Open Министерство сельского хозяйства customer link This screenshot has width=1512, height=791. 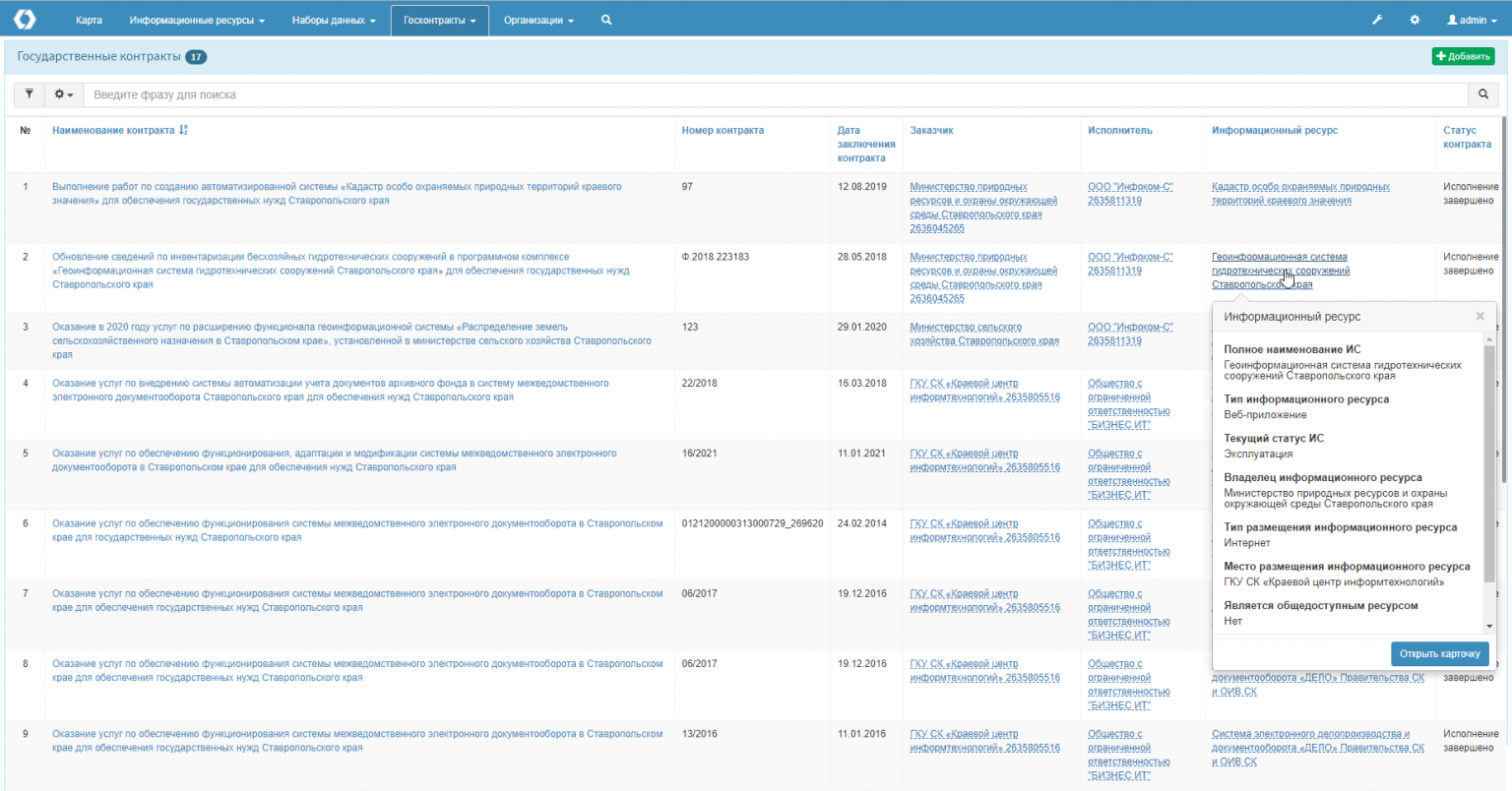point(984,334)
